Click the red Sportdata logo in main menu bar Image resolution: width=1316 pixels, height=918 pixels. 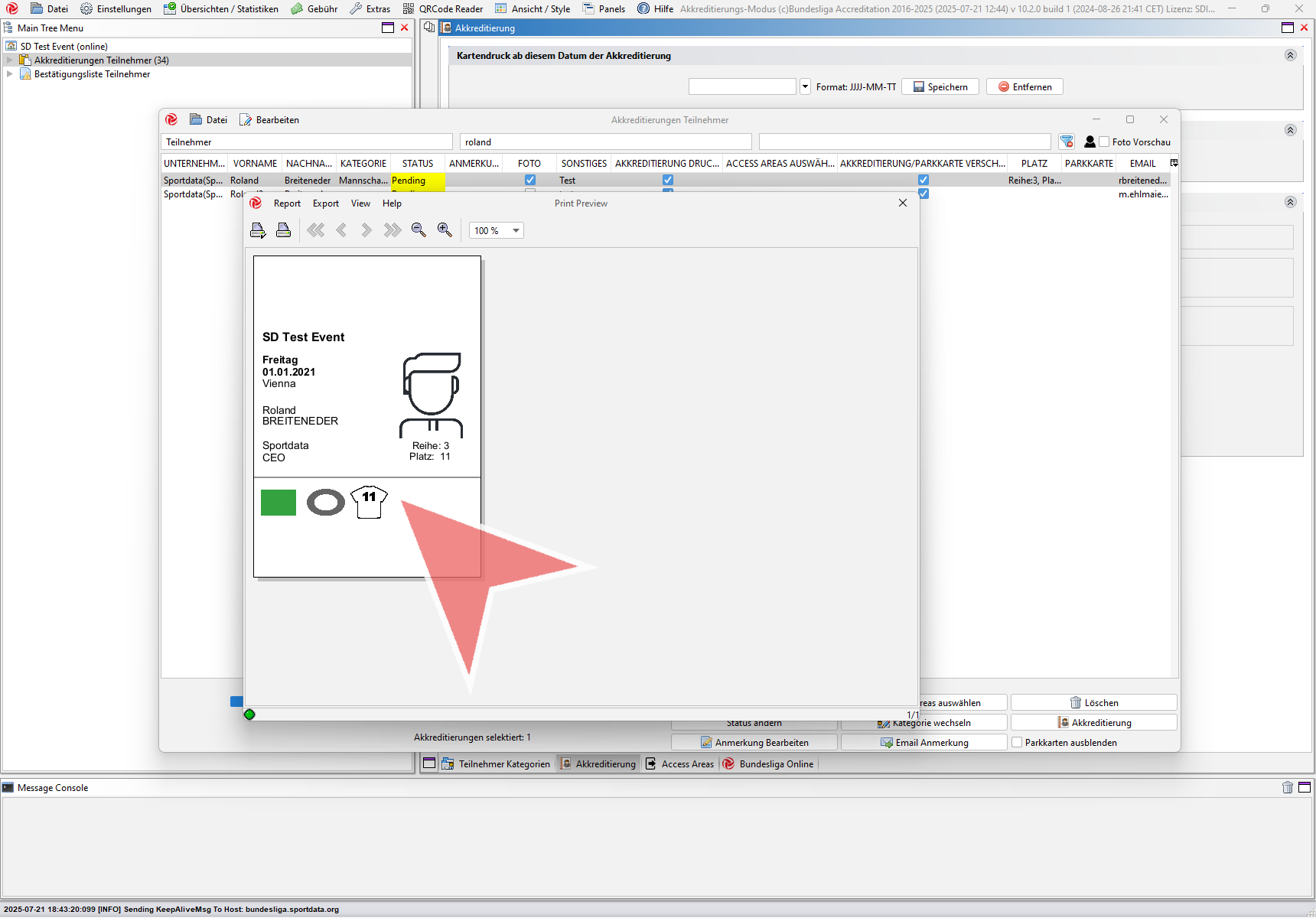pyautogui.click(x=12, y=8)
